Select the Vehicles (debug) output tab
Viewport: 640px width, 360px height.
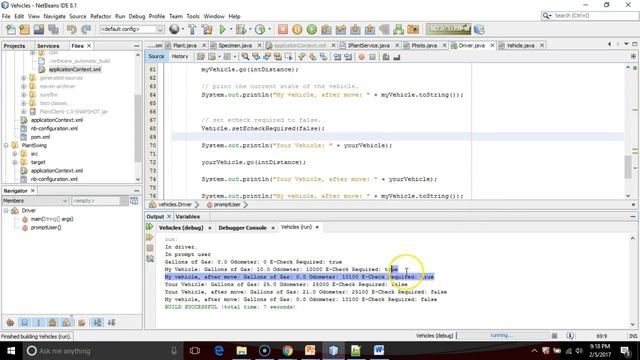[x=181, y=228]
